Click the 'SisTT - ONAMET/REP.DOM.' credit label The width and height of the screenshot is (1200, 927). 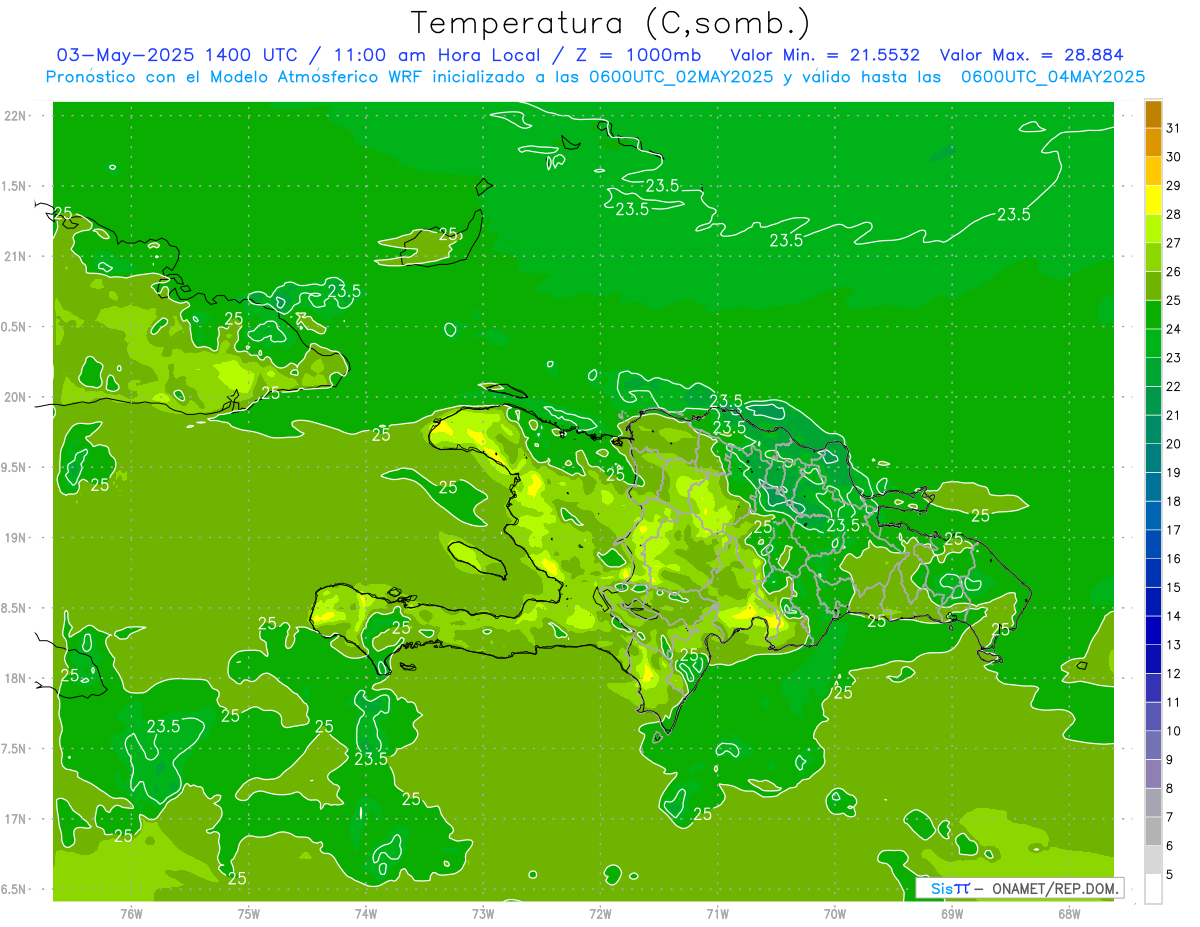(1019, 888)
